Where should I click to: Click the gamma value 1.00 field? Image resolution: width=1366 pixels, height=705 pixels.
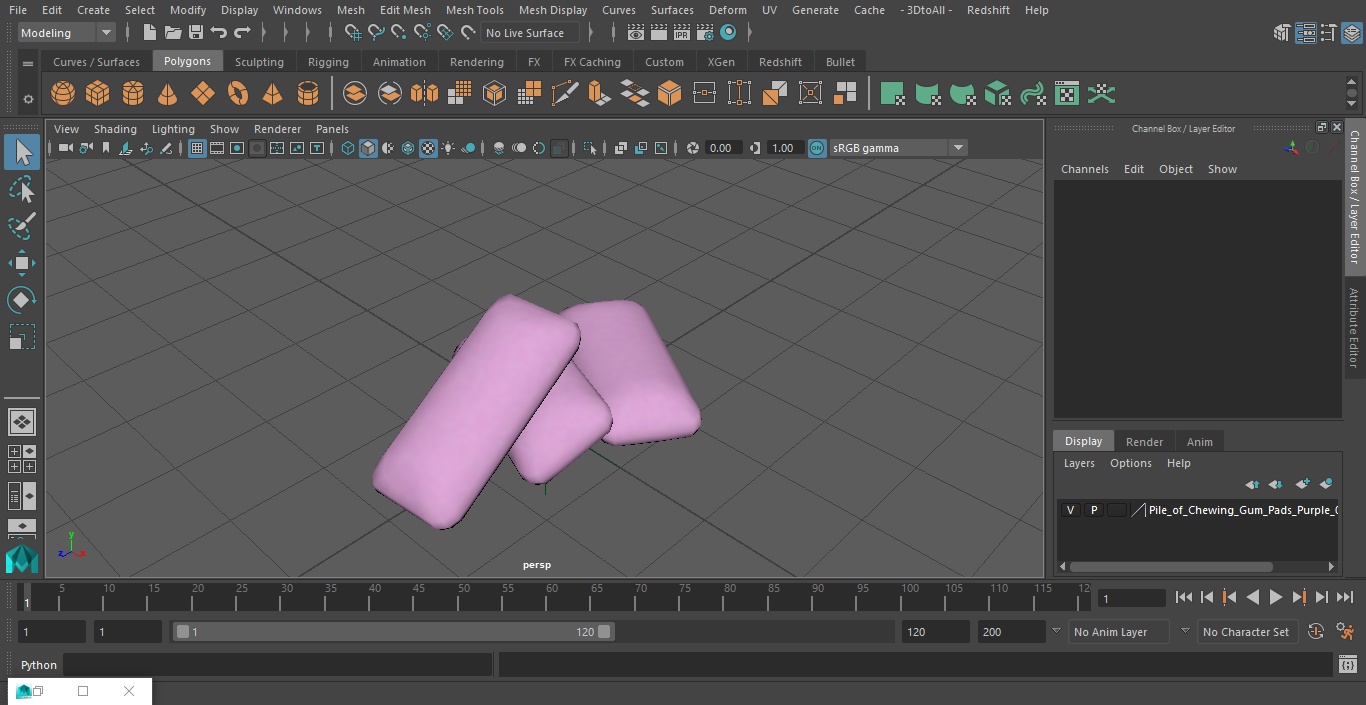point(782,148)
